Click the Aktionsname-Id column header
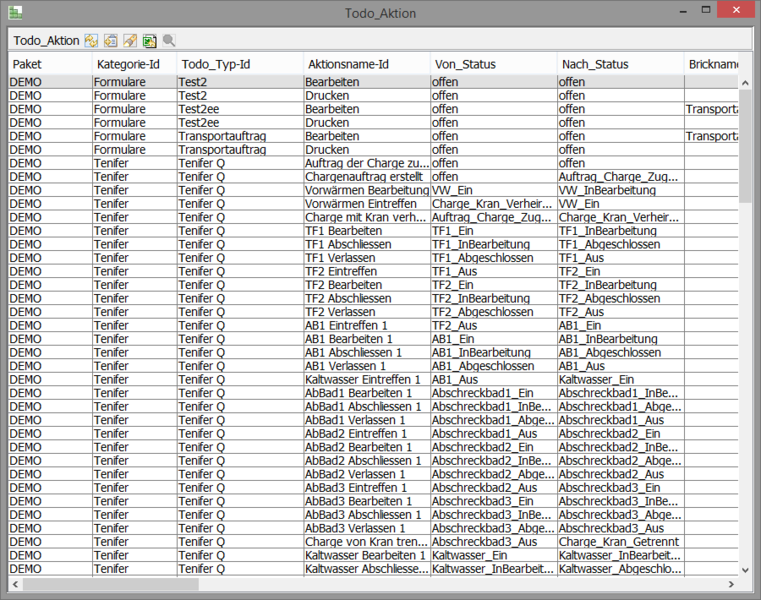Viewport: 761px width, 600px height. click(365, 64)
